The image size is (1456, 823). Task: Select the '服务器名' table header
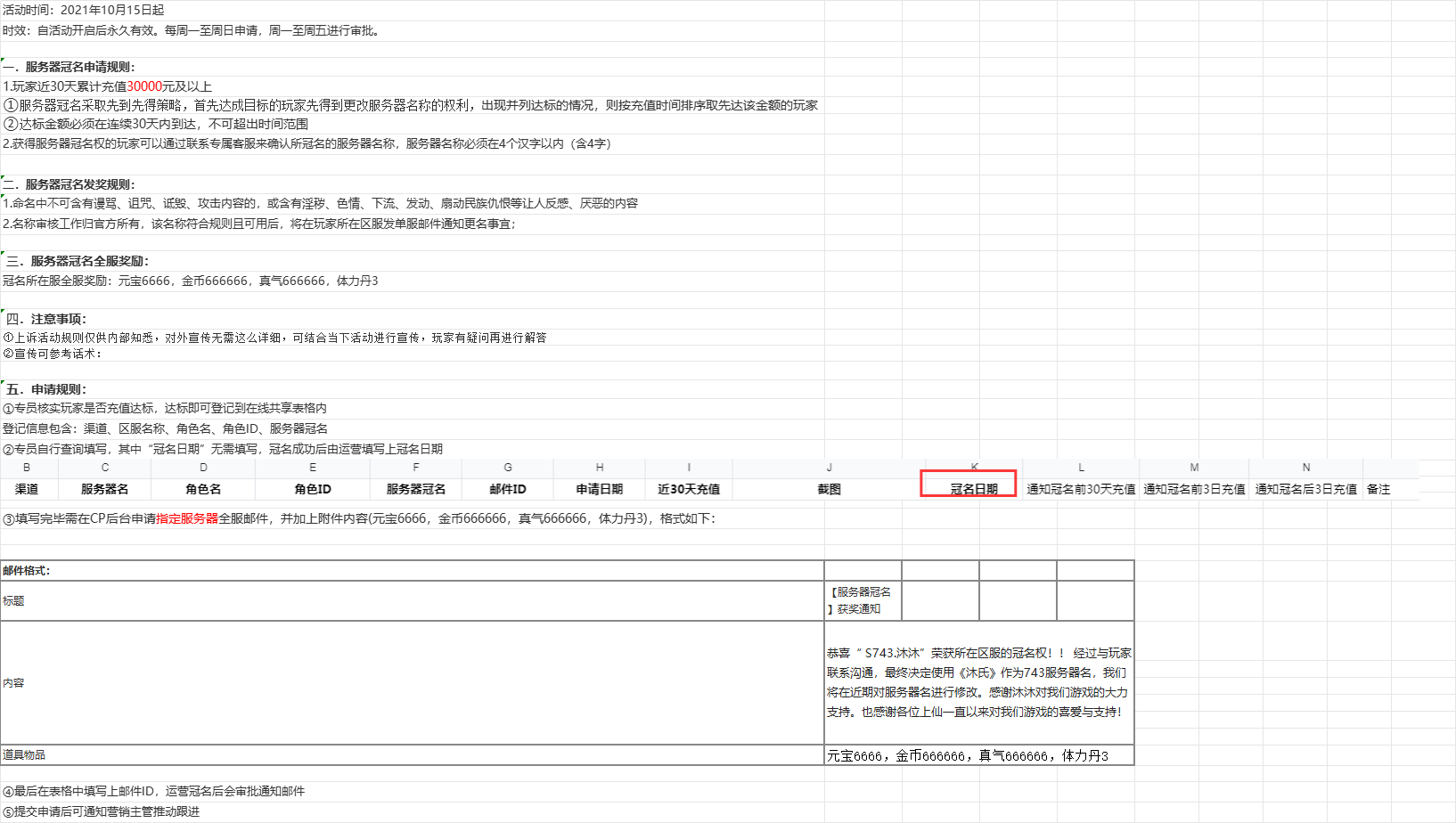[104, 489]
